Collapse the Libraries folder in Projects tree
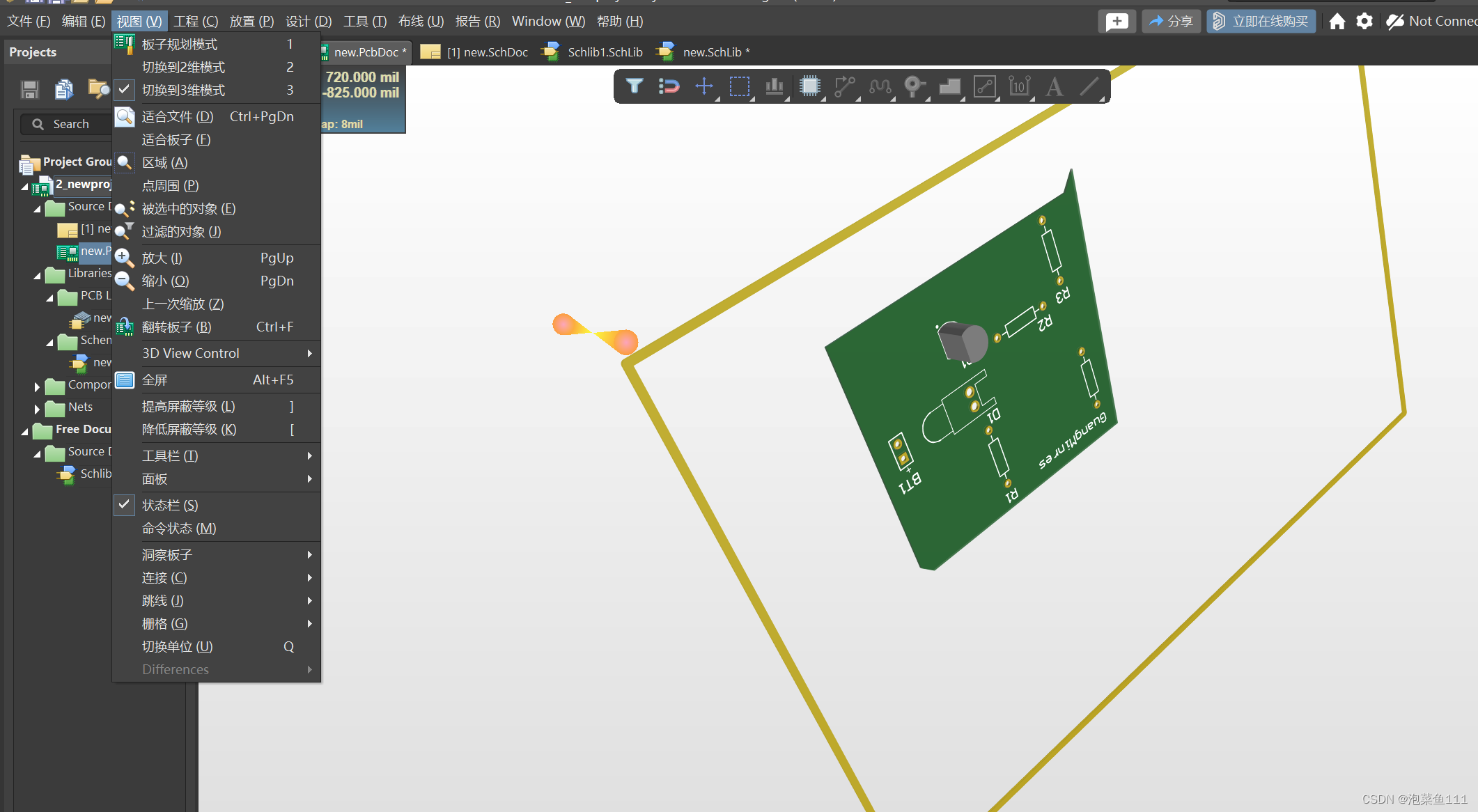 click(38, 274)
